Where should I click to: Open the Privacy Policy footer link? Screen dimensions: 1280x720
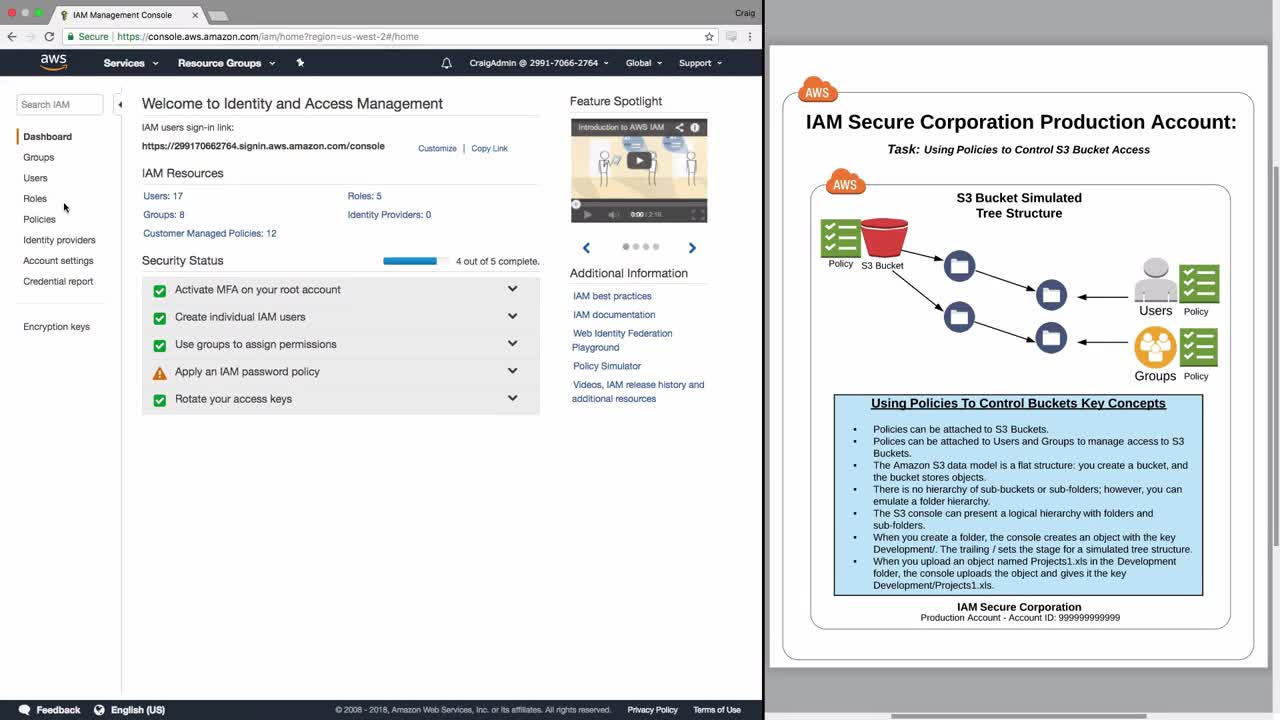(653, 710)
